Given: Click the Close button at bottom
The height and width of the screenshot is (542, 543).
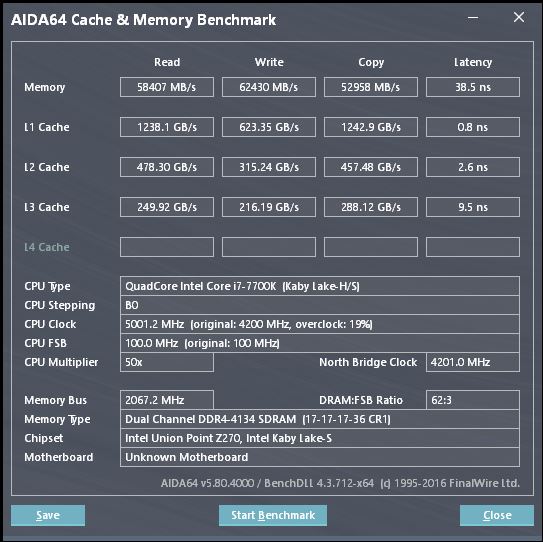Looking at the screenshot, I should (x=497, y=515).
